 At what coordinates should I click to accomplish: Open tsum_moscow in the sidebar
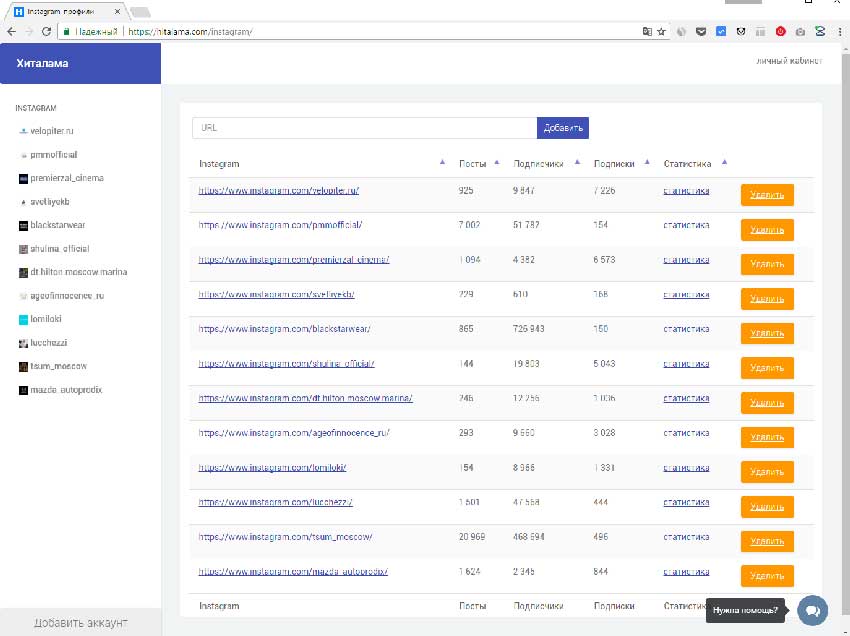tap(58, 366)
